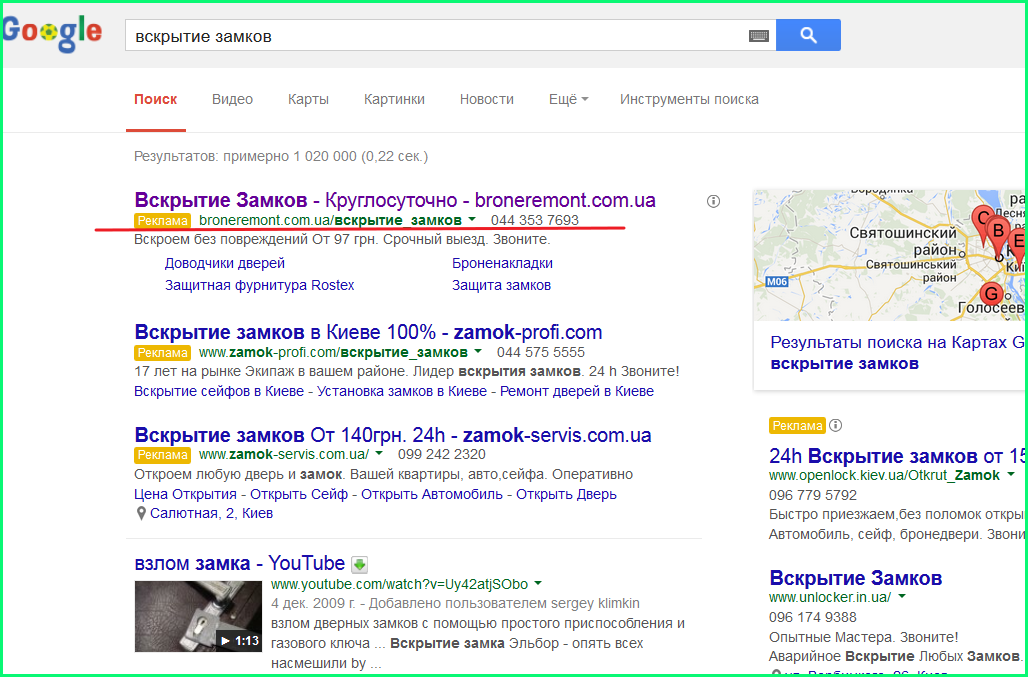Open the Цена Открытия link
This screenshot has width=1028, height=677.
click(186, 494)
